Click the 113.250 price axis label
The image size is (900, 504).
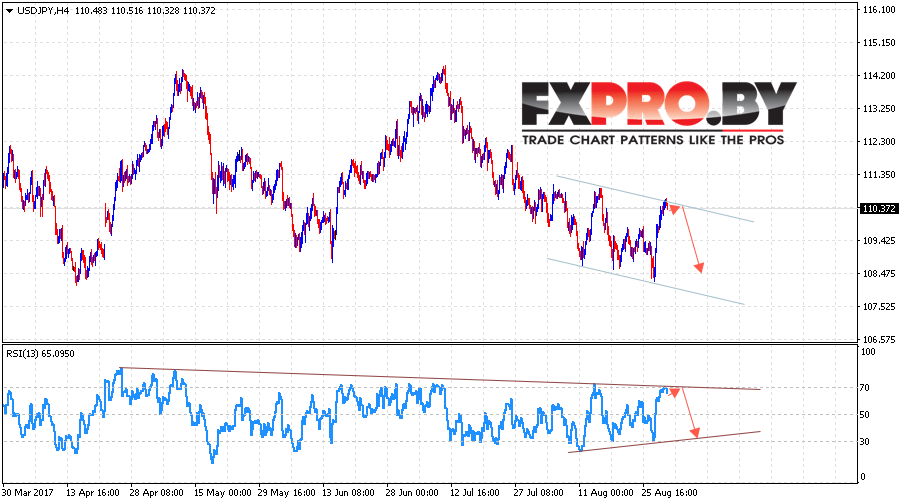pyautogui.click(x=879, y=108)
